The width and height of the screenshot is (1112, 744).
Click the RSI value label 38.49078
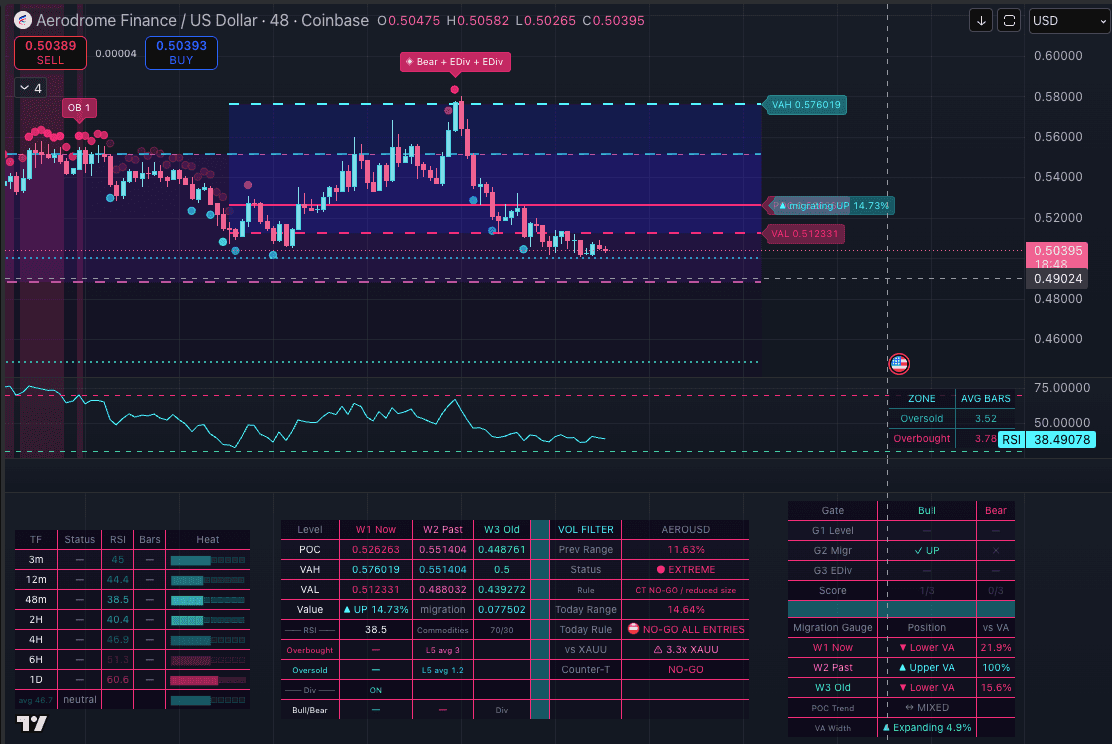click(x=1062, y=440)
